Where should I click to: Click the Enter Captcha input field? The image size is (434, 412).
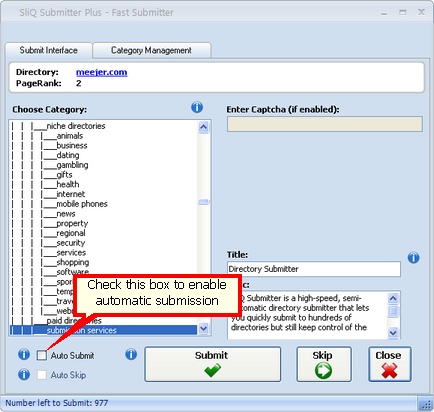point(325,124)
